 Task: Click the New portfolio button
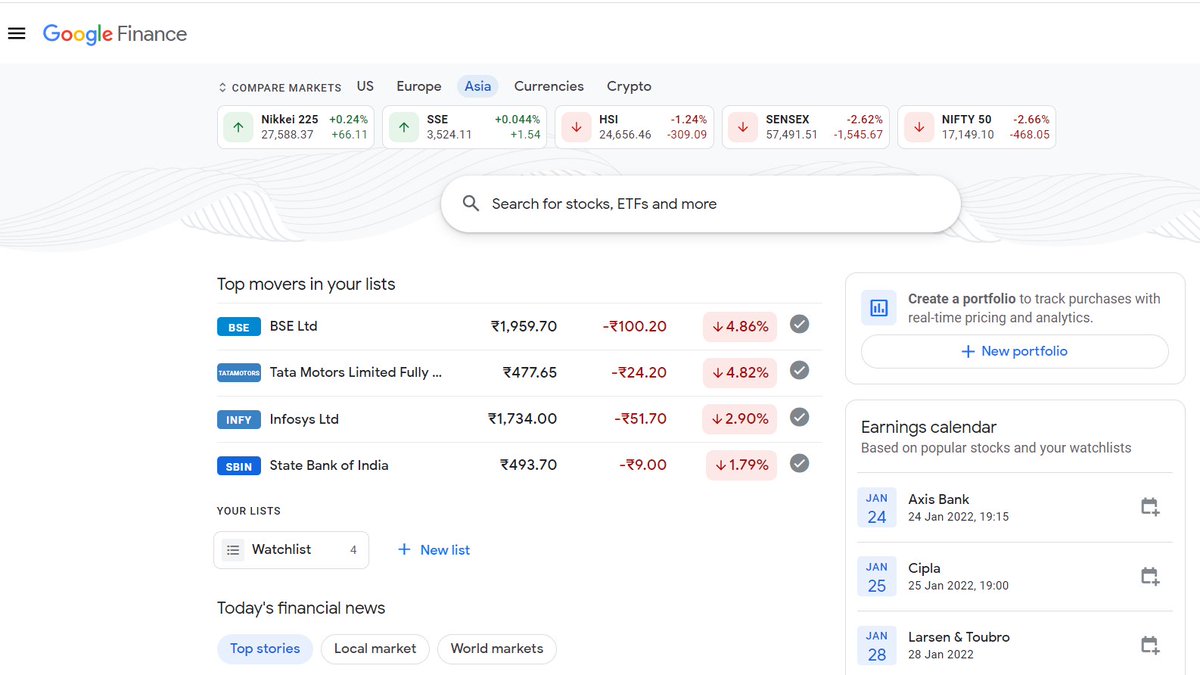click(x=1014, y=352)
